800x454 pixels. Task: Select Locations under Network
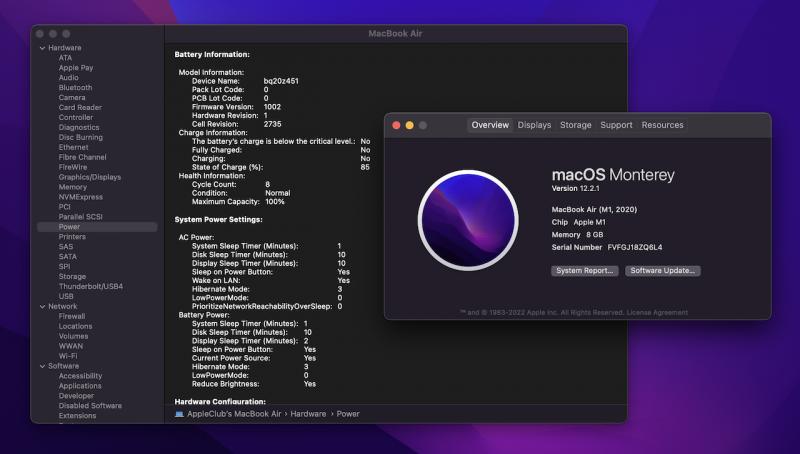[75, 326]
